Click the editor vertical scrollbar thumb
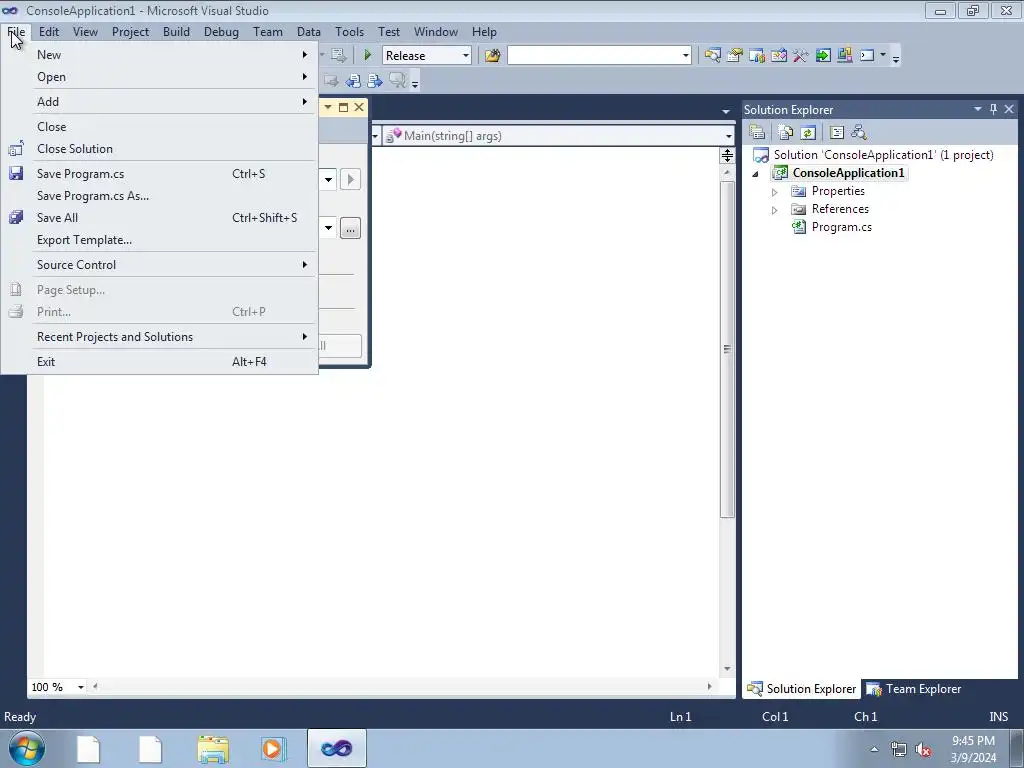 coord(727,349)
